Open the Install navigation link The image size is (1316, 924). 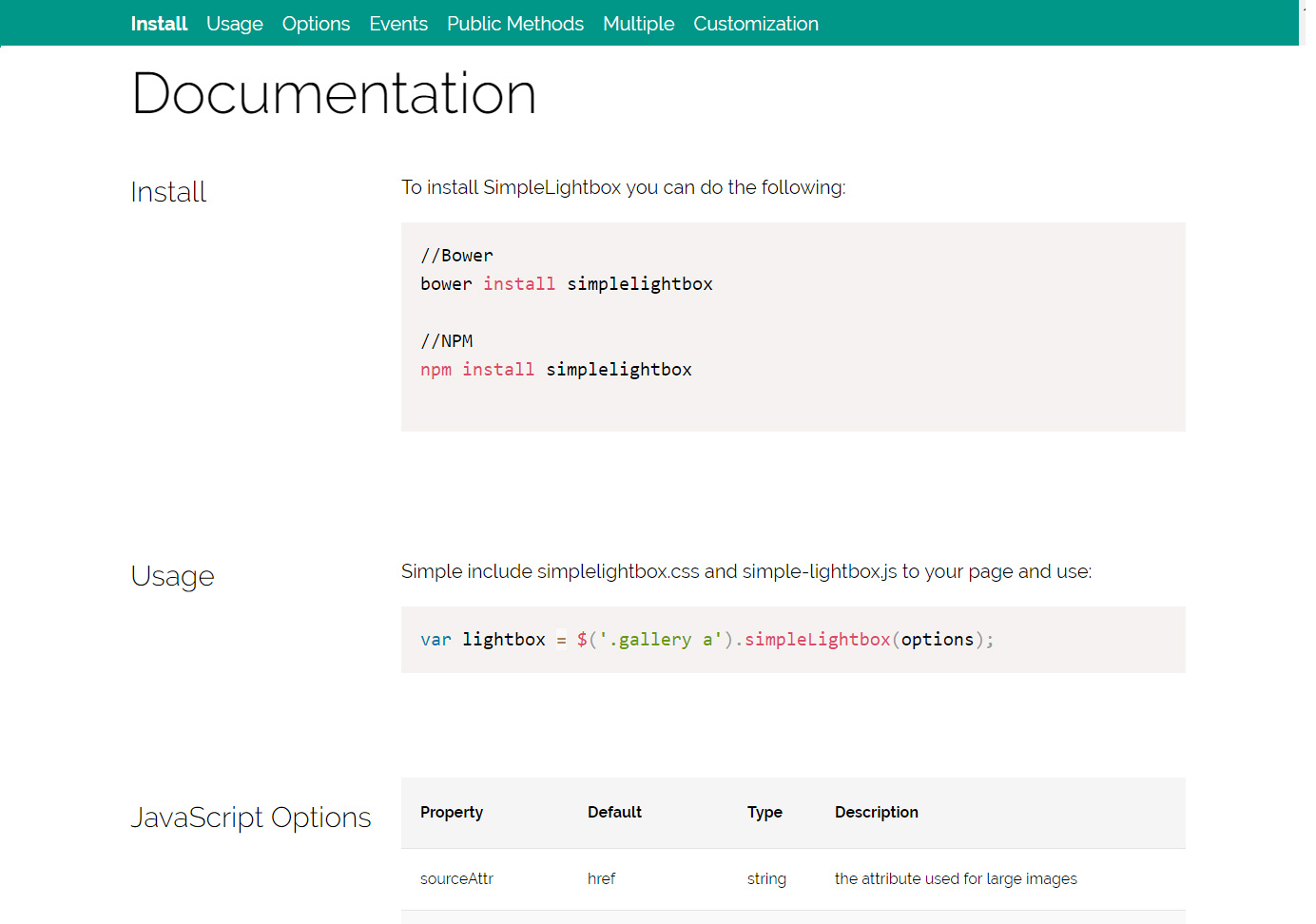coord(159,24)
